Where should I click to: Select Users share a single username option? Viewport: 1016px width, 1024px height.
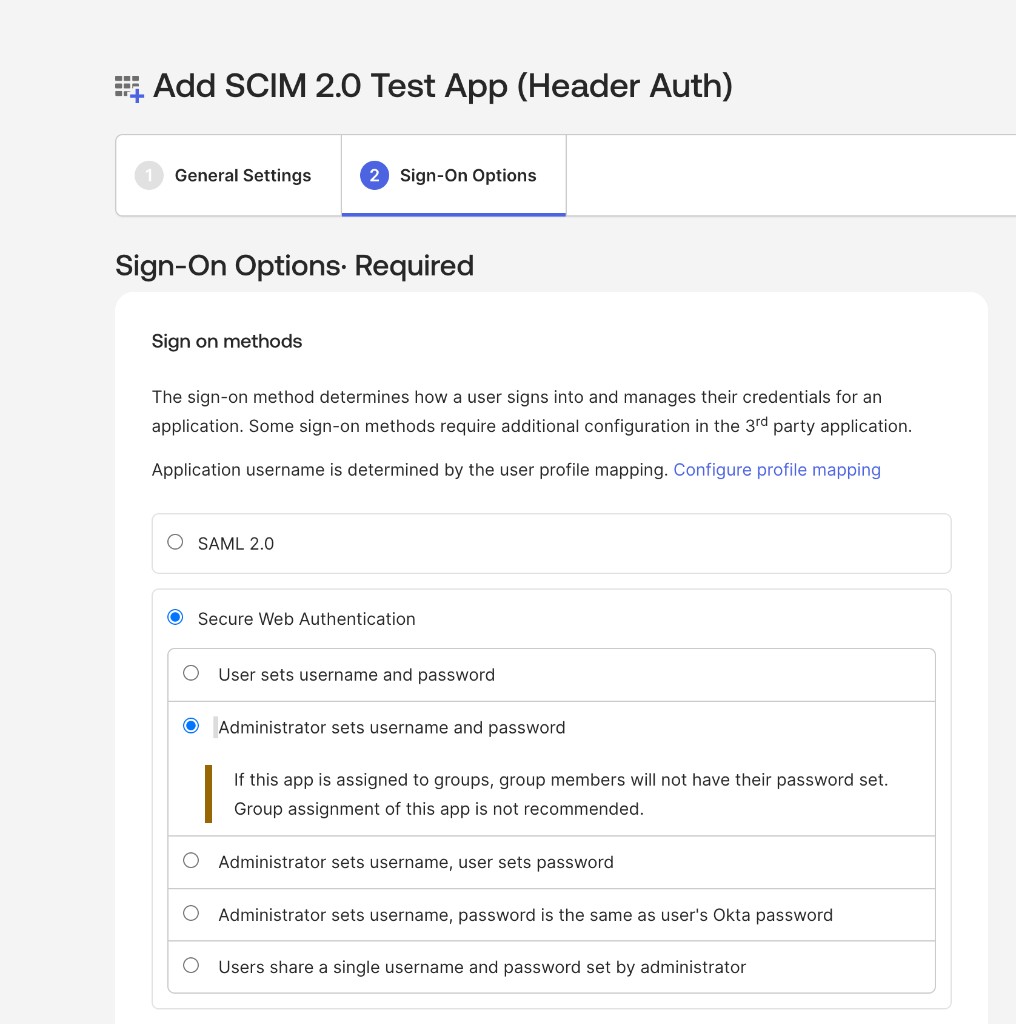coord(191,965)
